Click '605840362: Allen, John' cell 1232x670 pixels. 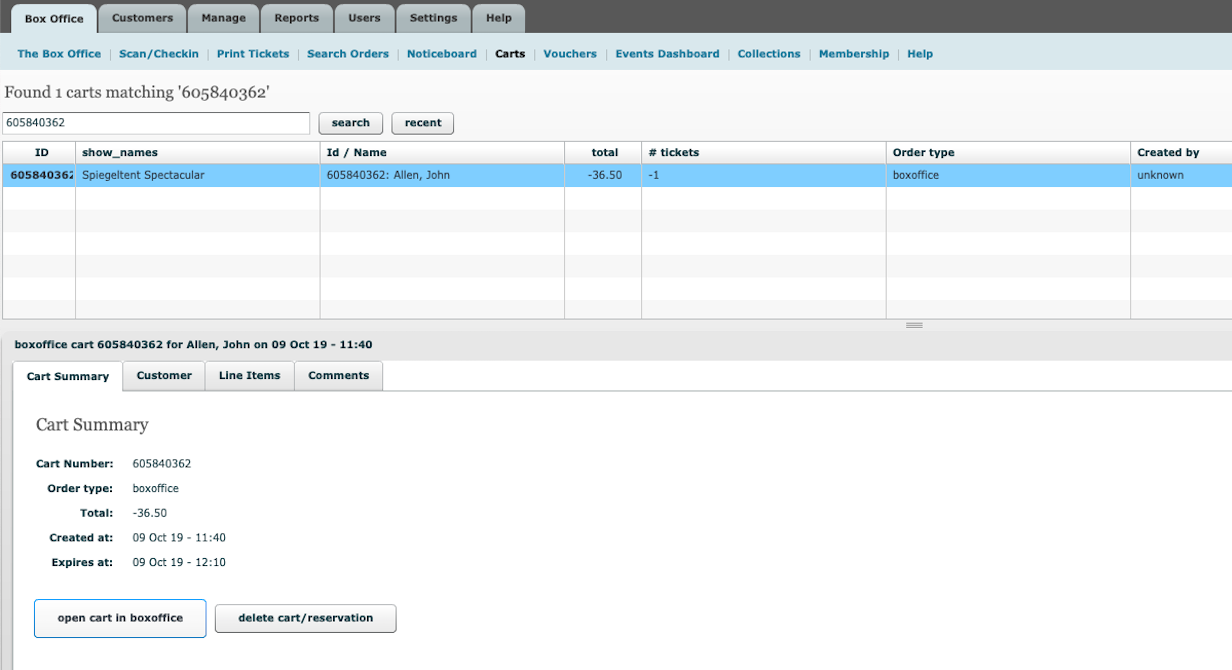point(443,175)
